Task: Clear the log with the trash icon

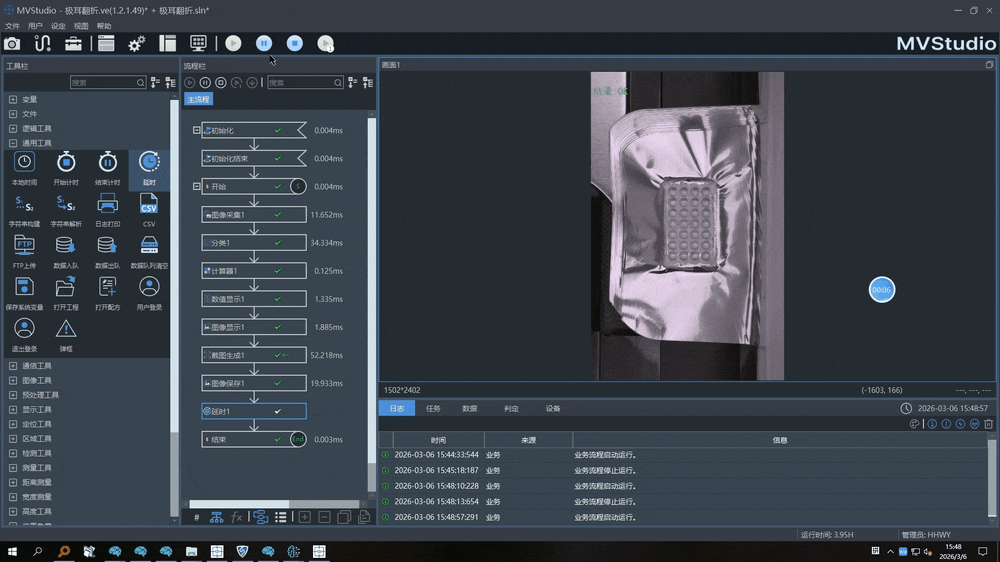Action: [x=989, y=424]
